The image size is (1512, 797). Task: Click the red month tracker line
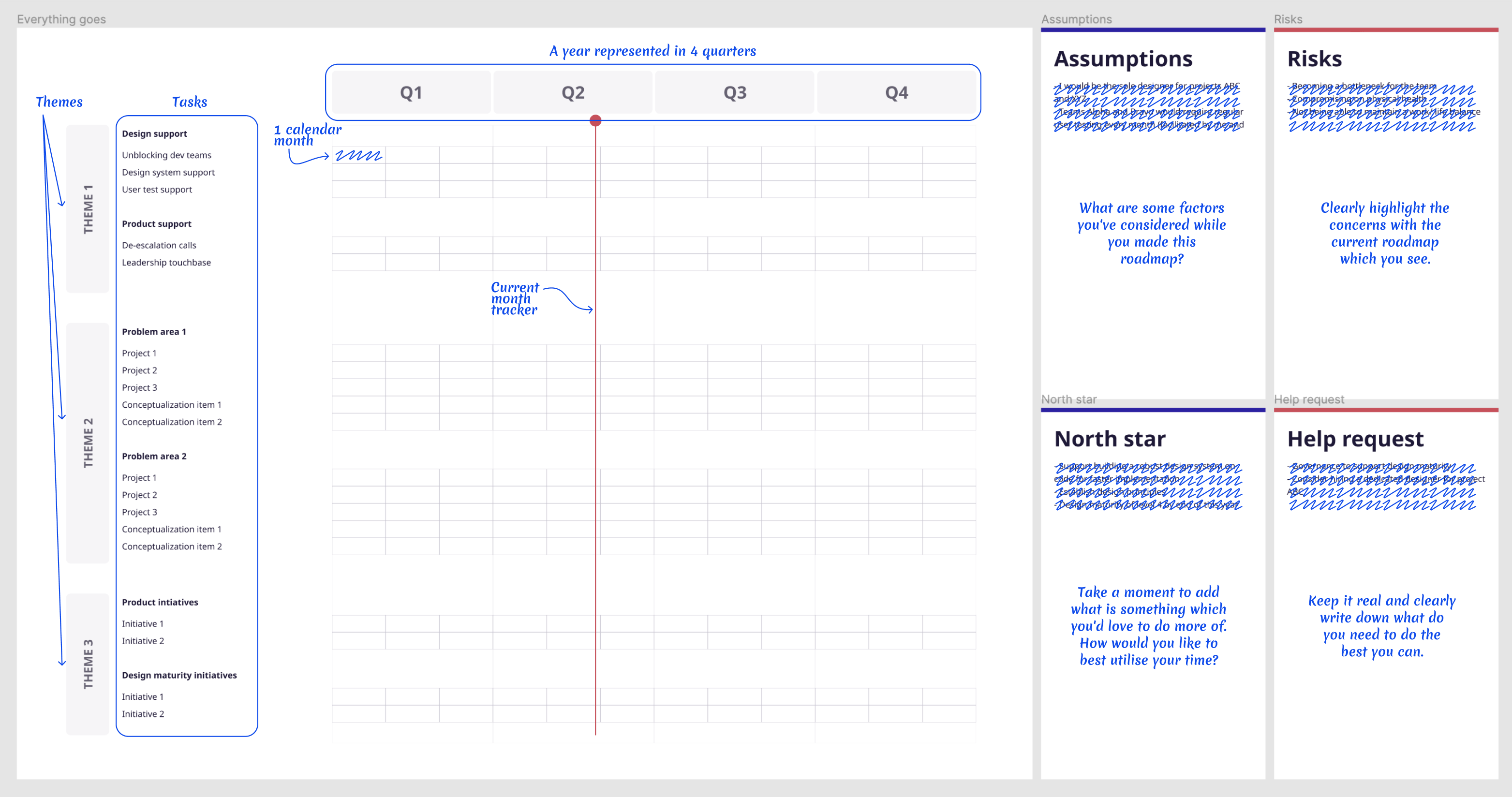point(596,411)
